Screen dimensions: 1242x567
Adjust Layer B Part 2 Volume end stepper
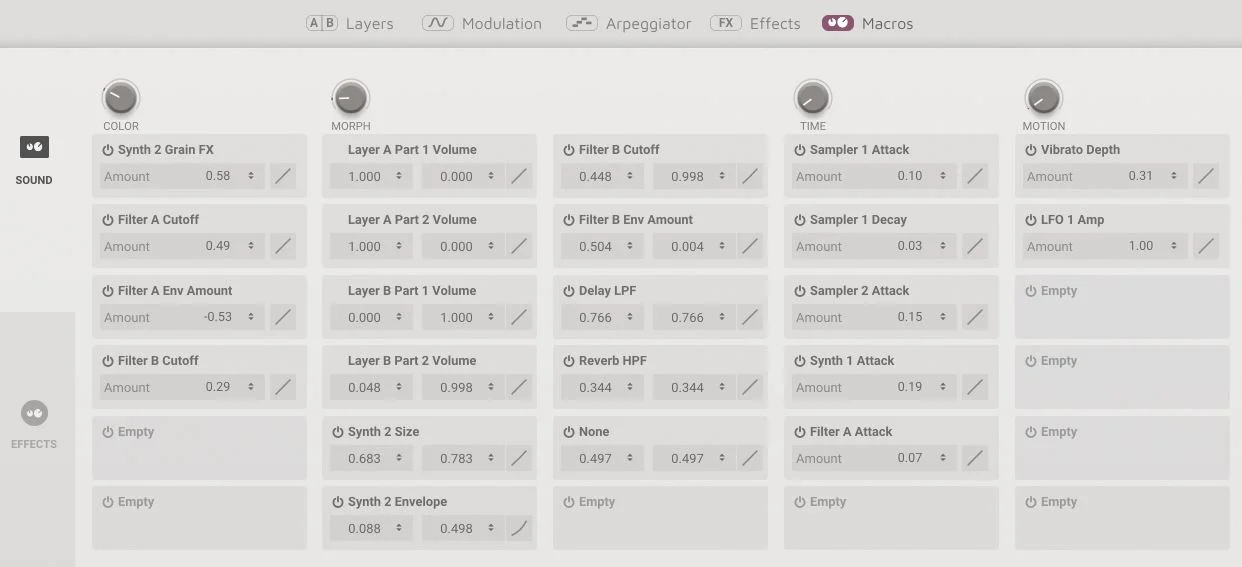pyautogui.click(x=491, y=387)
